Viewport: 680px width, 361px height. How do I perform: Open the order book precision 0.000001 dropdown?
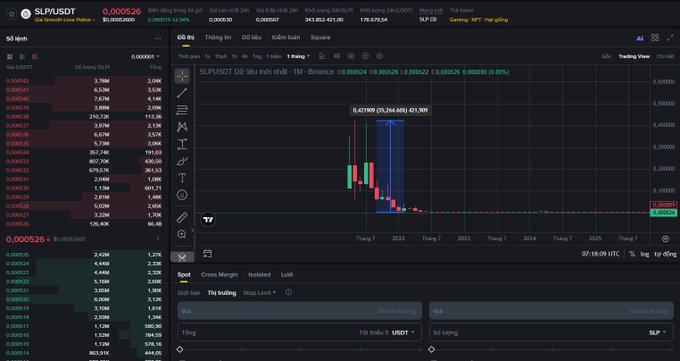(x=145, y=57)
